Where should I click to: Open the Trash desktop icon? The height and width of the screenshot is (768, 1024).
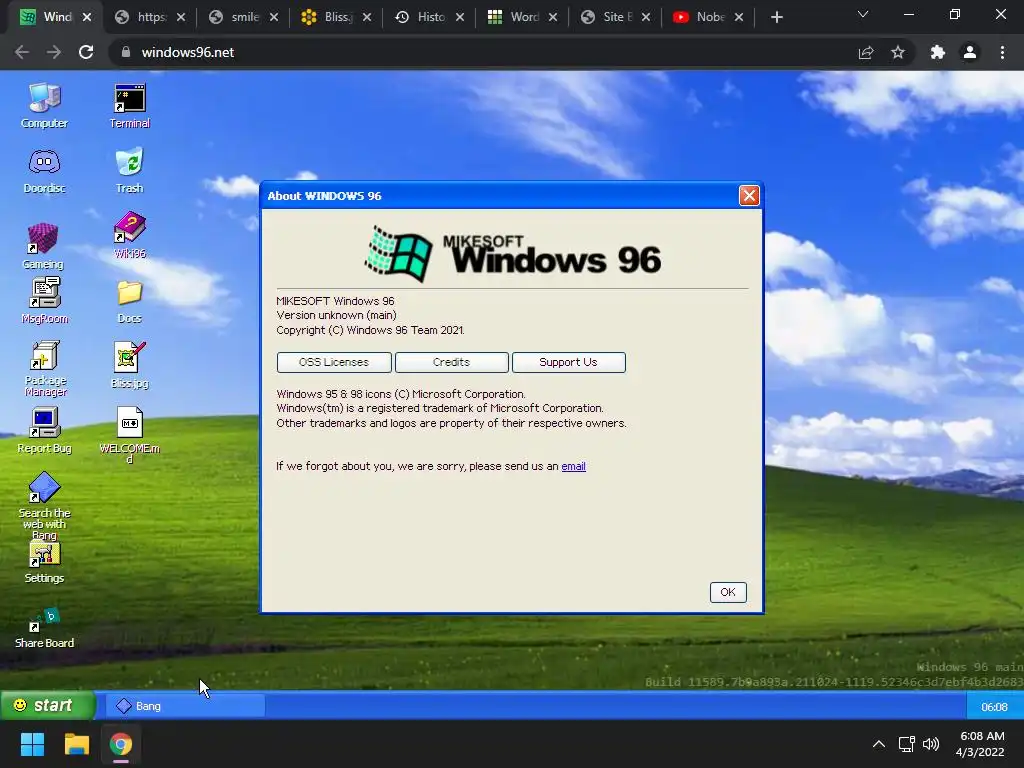[129, 171]
